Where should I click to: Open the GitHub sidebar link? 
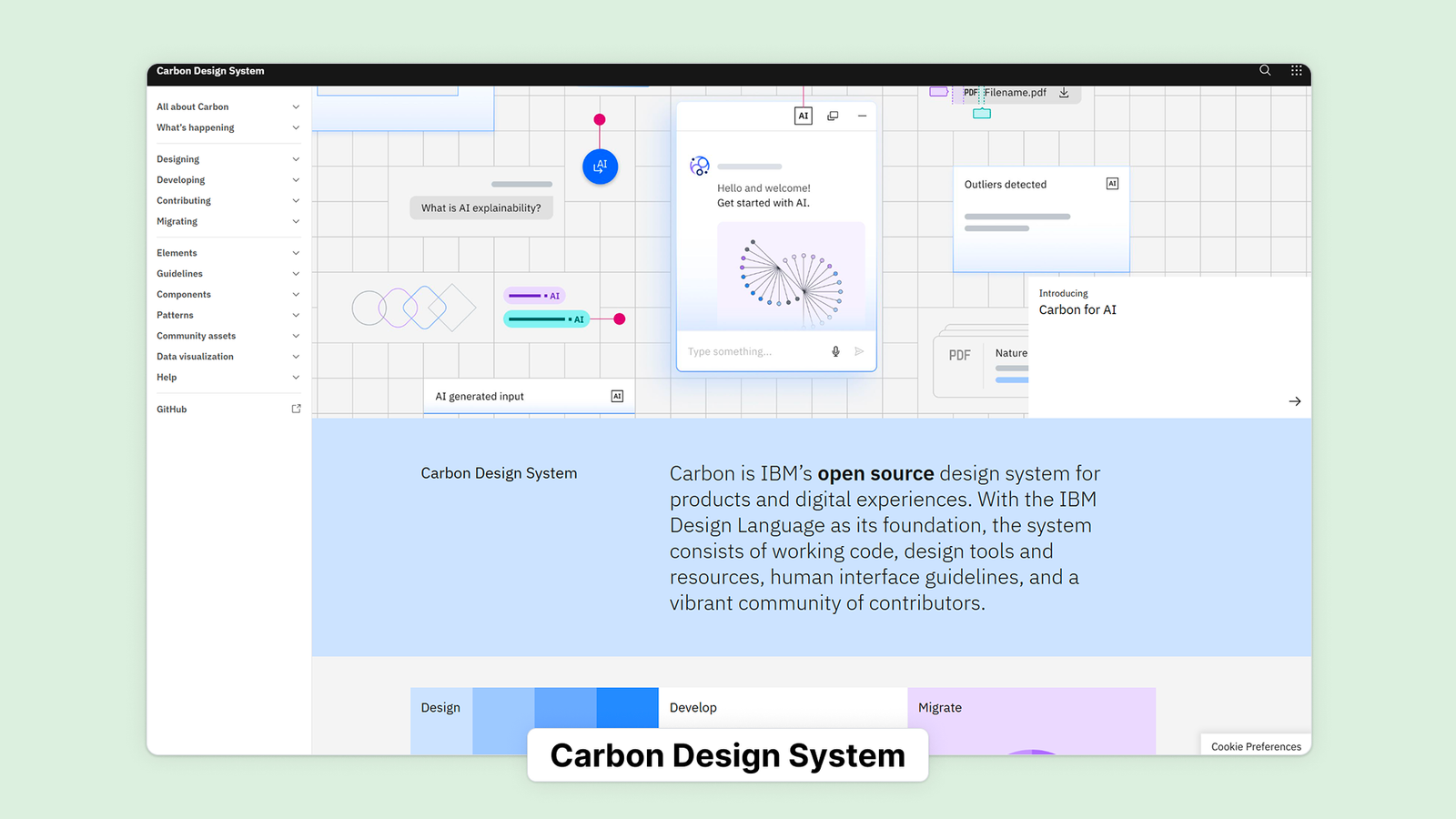pyautogui.click(x=227, y=409)
